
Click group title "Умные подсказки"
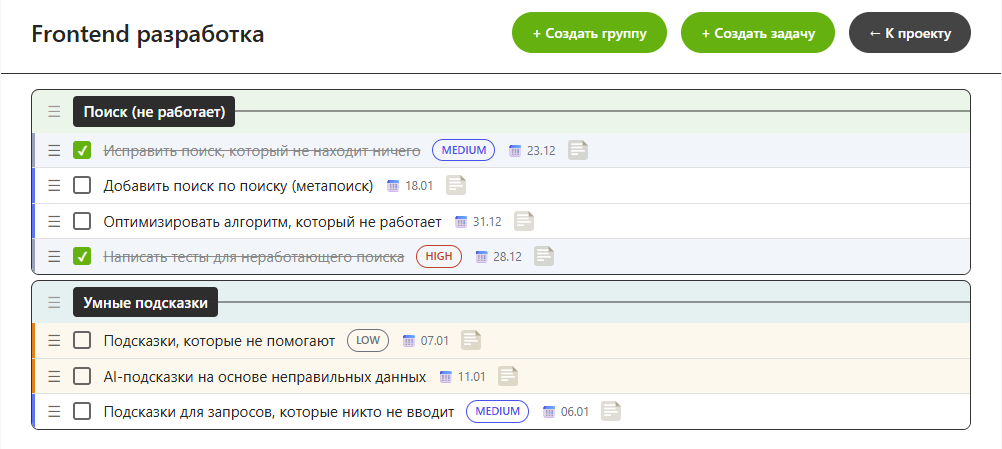145,302
